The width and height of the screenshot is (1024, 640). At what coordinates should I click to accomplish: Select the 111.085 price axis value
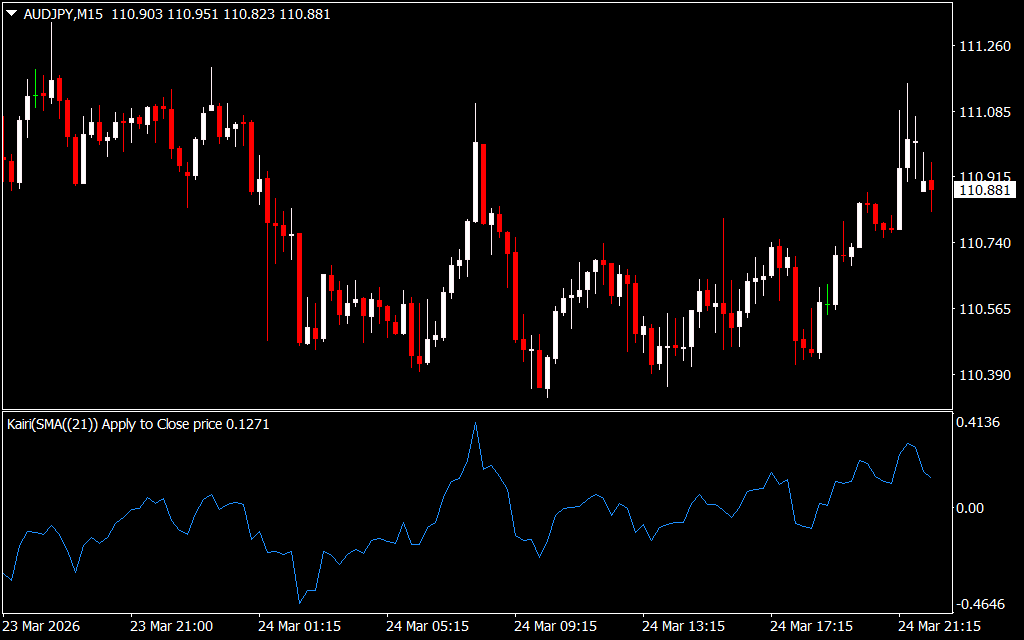coord(984,113)
